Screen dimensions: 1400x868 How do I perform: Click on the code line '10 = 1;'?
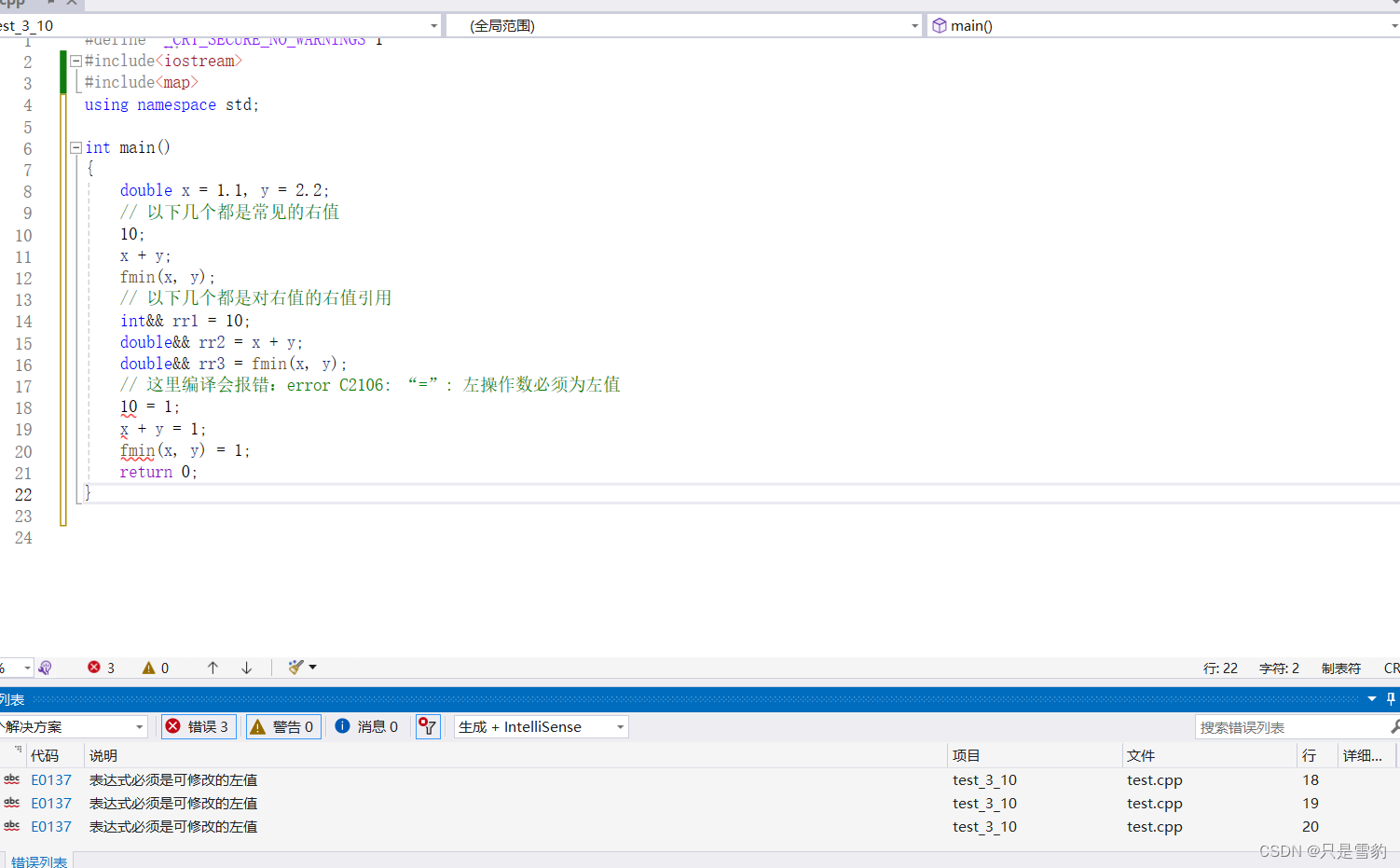click(x=149, y=407)
